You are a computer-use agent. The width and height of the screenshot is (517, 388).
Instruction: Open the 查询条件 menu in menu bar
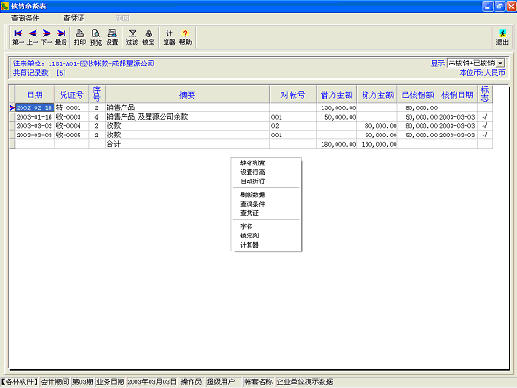click(x=25, y=18)
